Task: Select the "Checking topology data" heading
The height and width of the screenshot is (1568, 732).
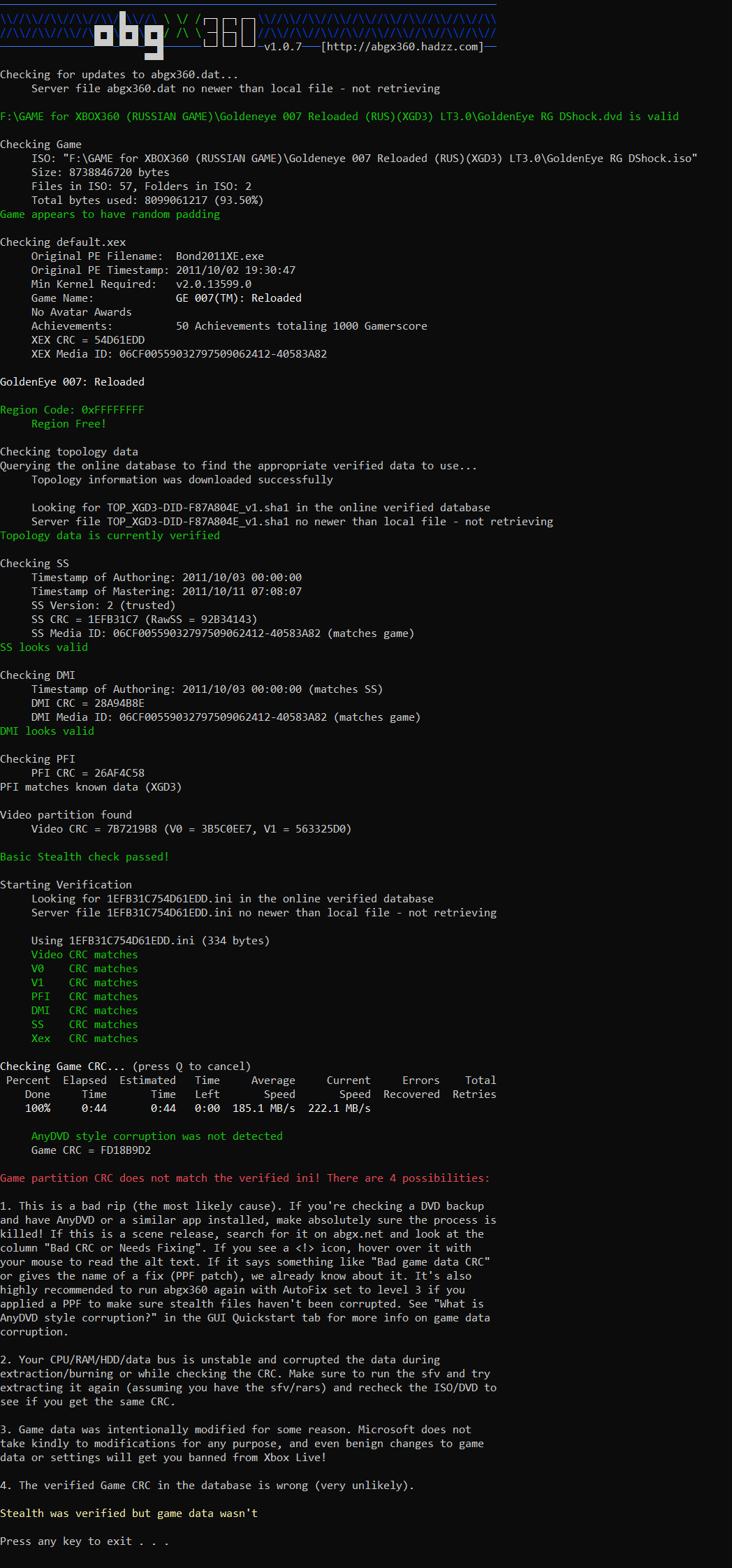Action: (x=69, y=452)
